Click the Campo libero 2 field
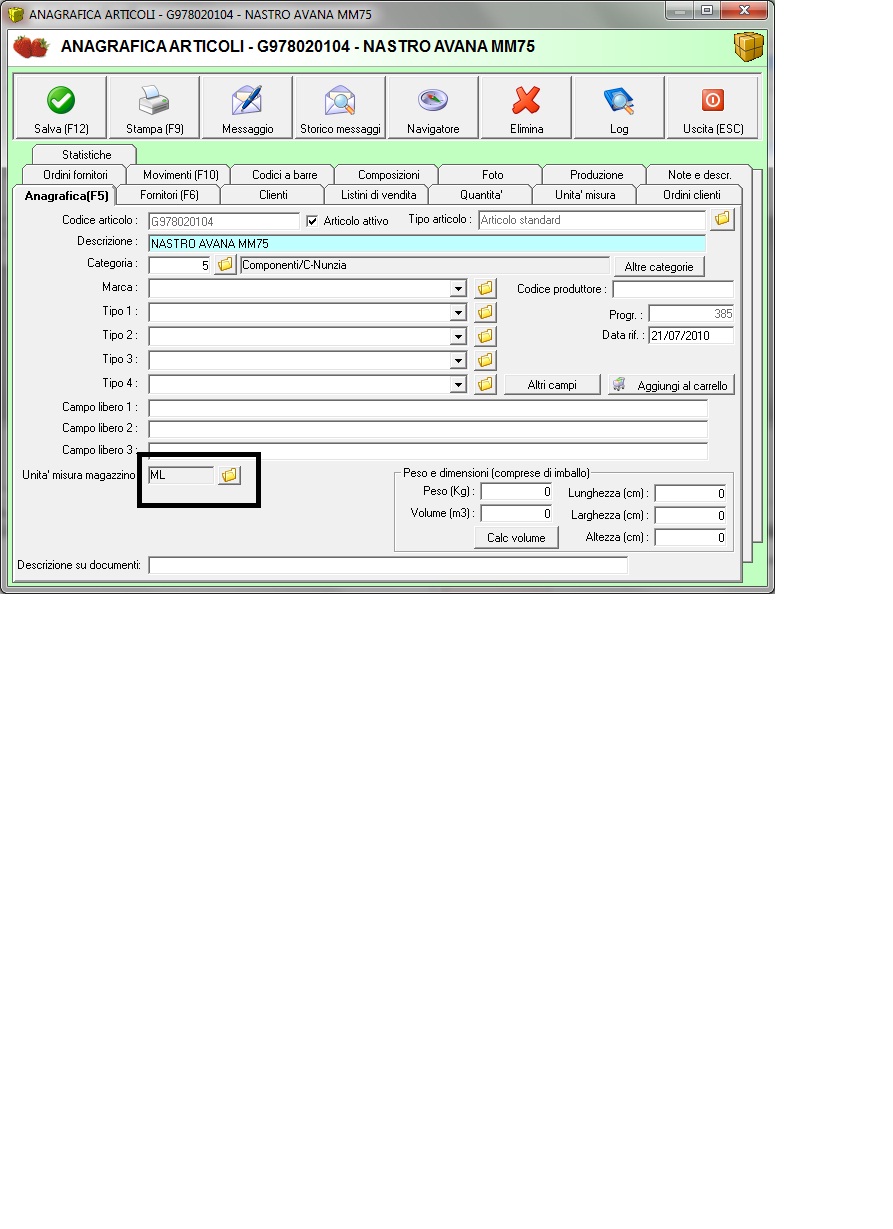This screenshot has width=893, height=1229. point(428,429)
